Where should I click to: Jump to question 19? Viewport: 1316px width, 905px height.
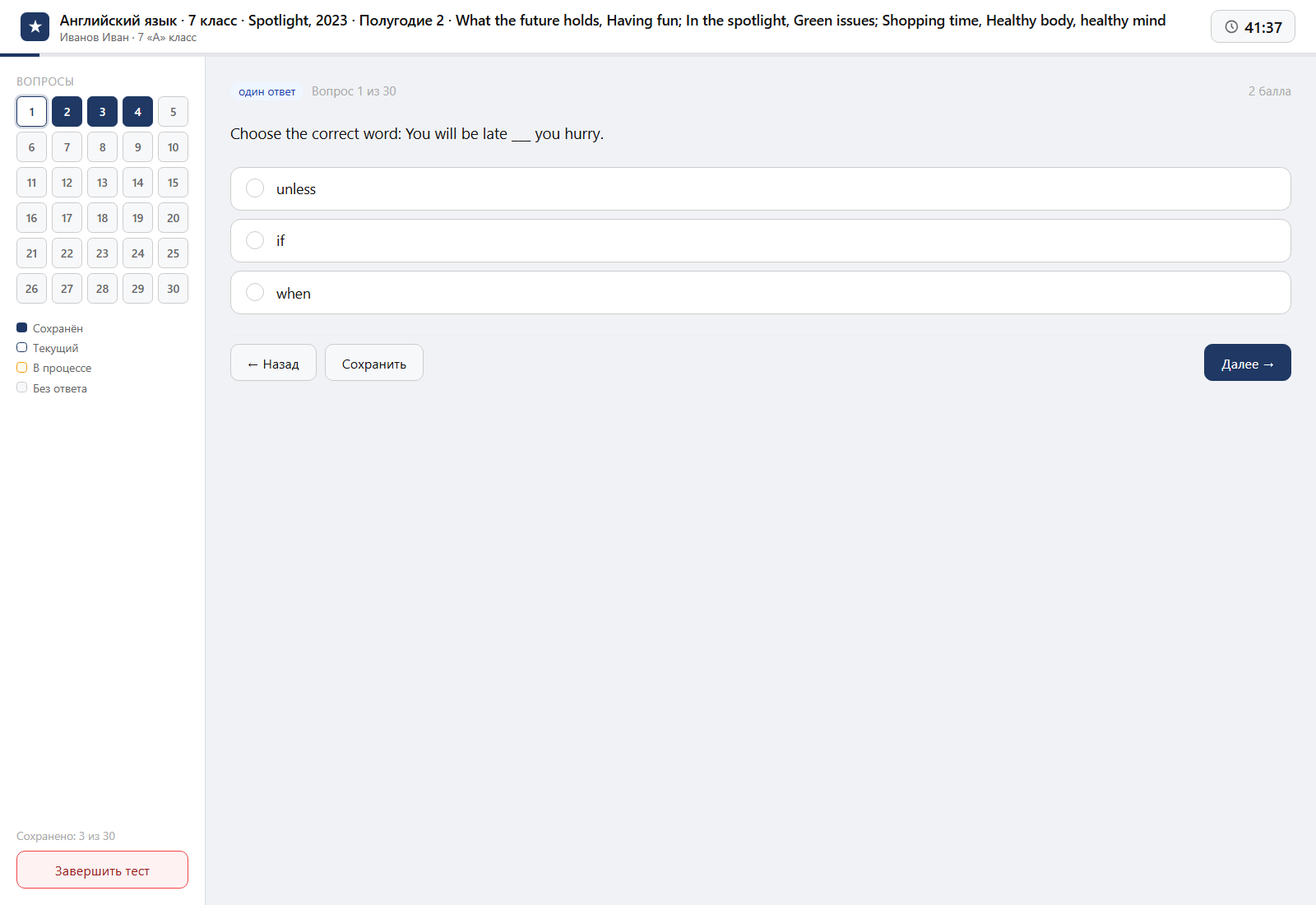pos(137,218)
